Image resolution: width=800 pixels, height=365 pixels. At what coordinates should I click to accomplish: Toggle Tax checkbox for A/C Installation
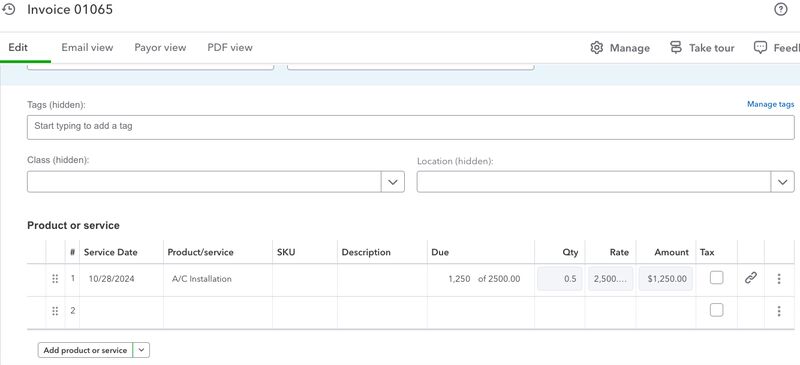click(x=716, y=278)
